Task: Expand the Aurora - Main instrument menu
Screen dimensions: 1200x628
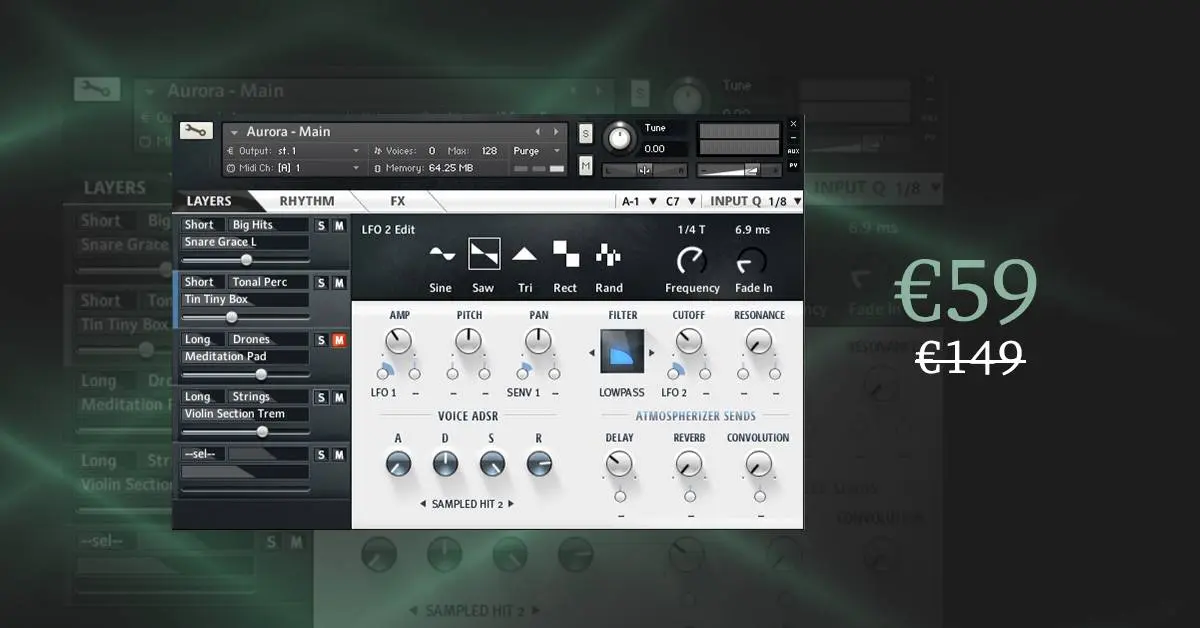Action: point(233,132)
